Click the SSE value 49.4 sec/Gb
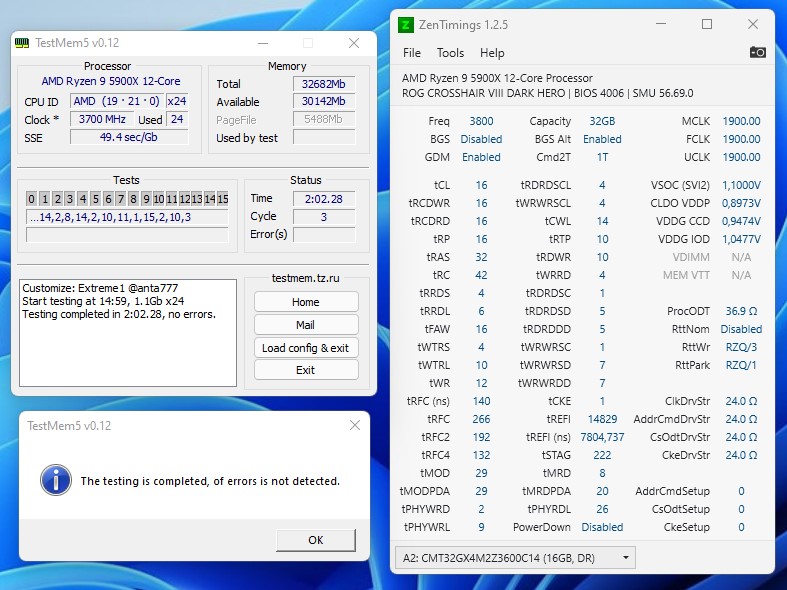Screen dimensions: 787x590 [129, 137]
